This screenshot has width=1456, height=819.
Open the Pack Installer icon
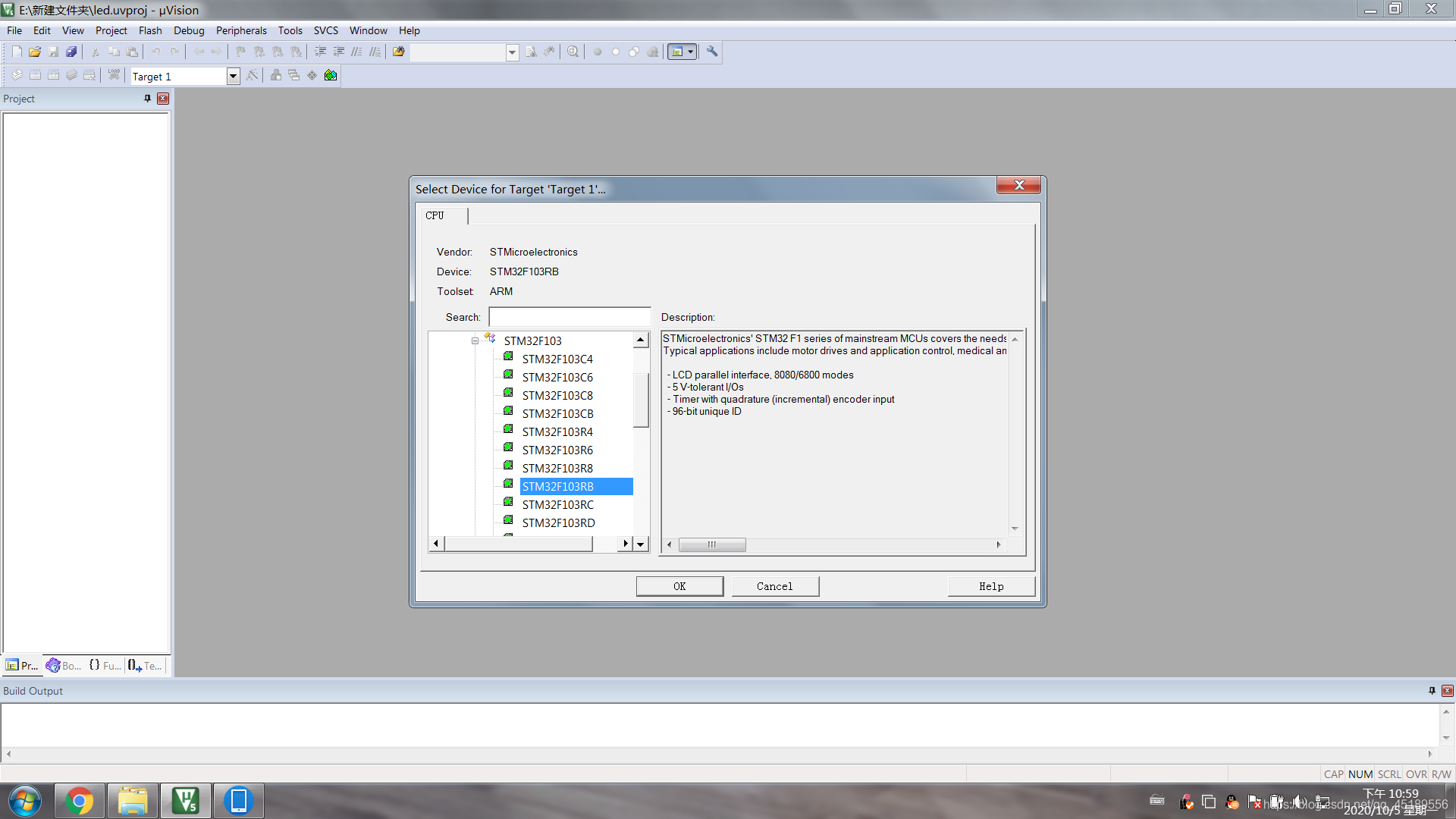(x=331, y=76)
